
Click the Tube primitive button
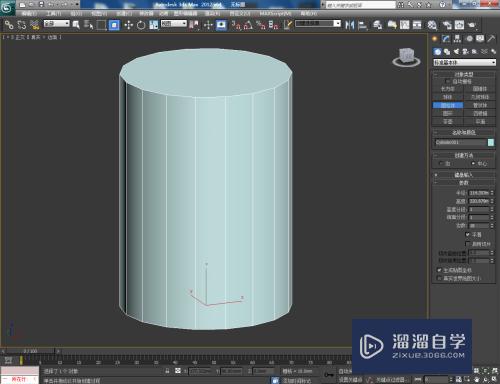pyautogui.click(x=480, y=105)
